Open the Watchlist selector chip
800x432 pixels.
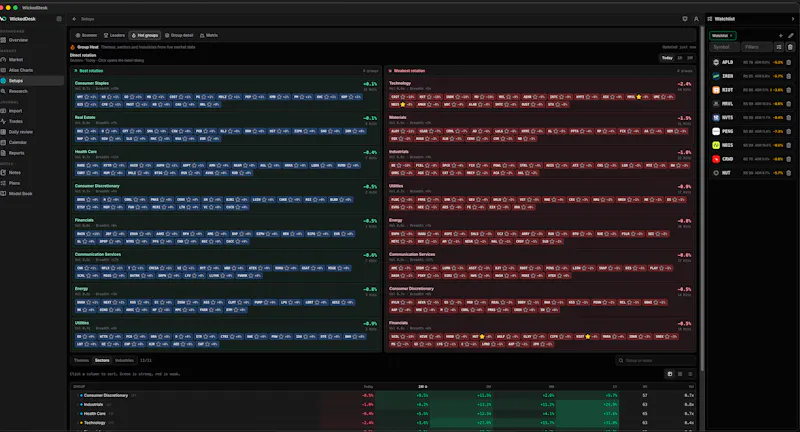722,36
